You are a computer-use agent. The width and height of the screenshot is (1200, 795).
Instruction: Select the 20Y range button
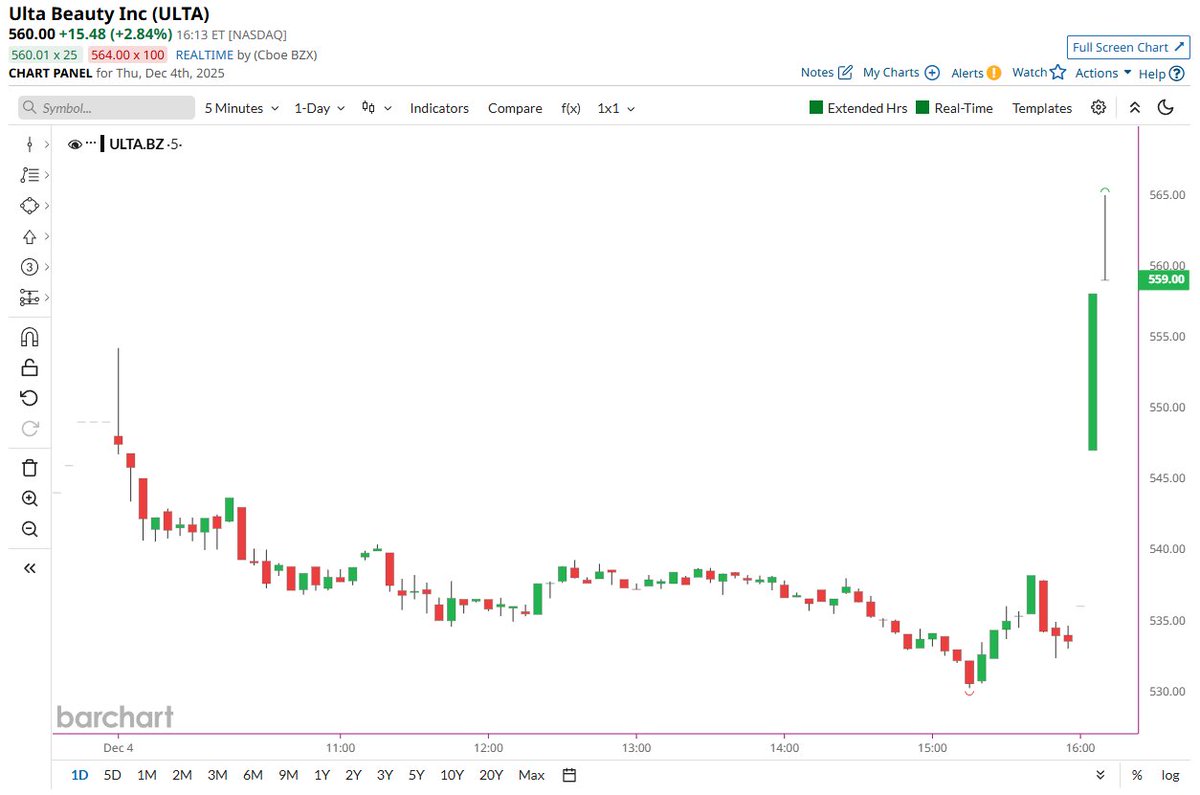tap(491, 775)
